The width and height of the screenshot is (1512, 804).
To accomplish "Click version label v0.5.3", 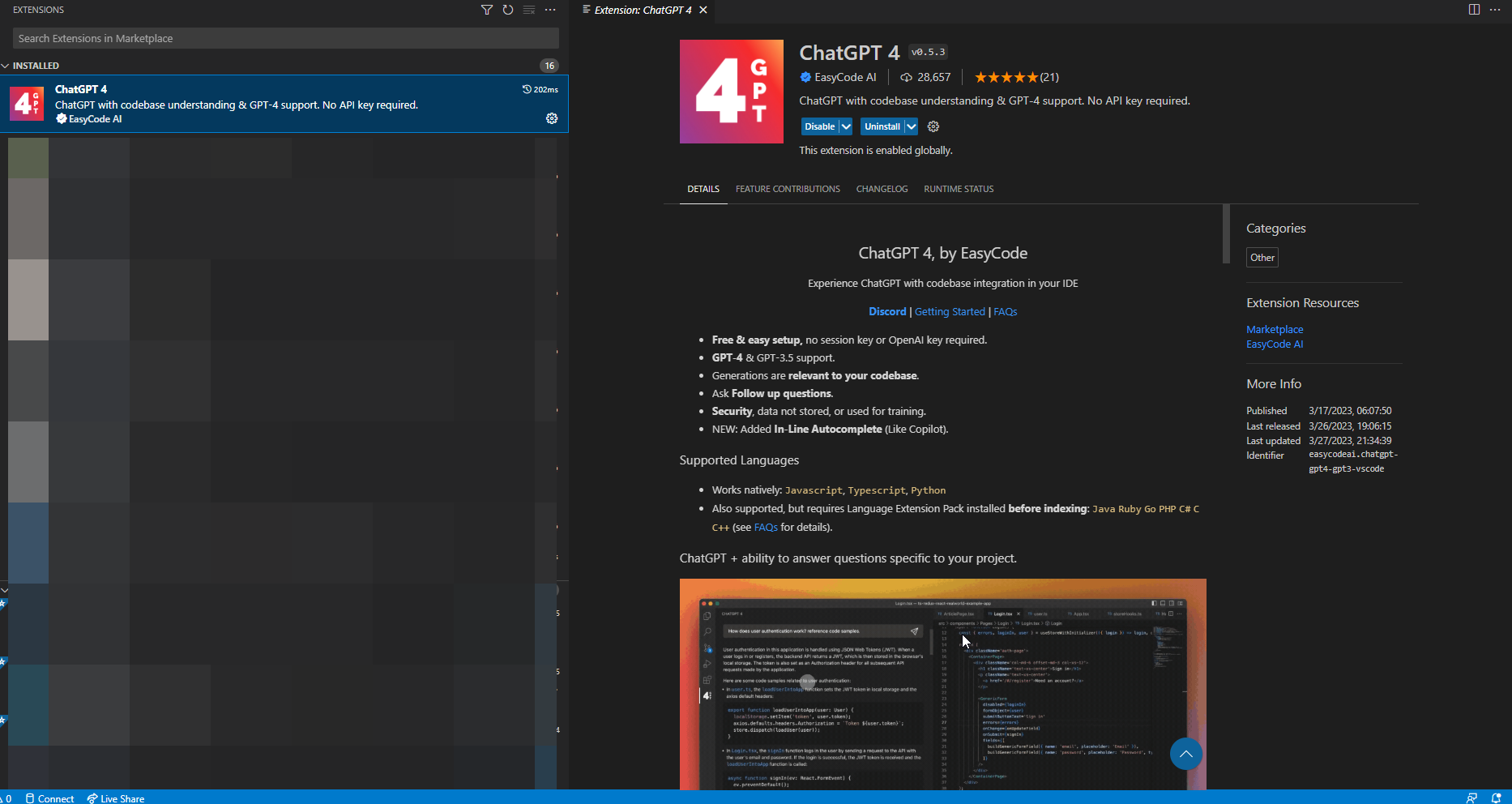I will click(928, 52).
